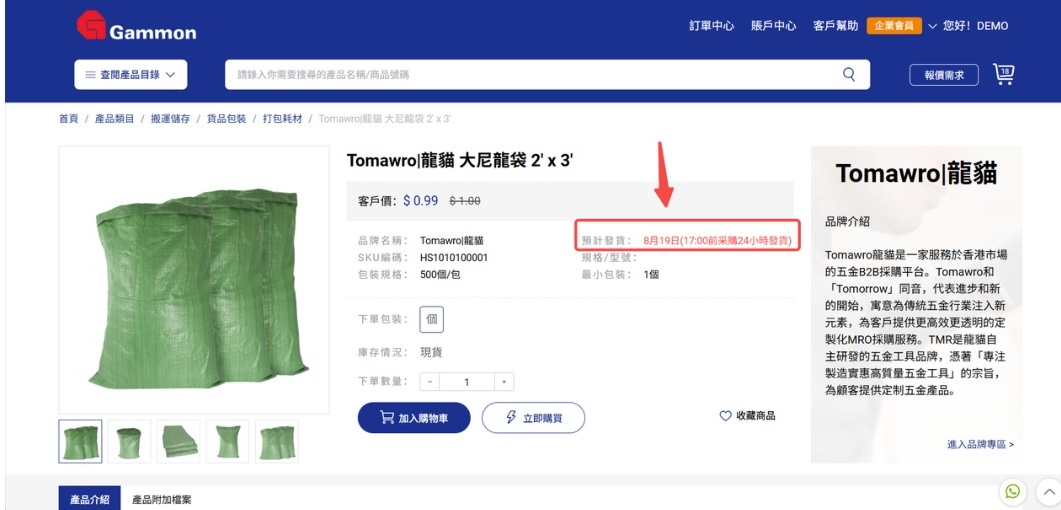Switch to the 產品附加檔案 tab
Image resolution: width=1061 pixels, height=510 pixels.
point(161,500)
